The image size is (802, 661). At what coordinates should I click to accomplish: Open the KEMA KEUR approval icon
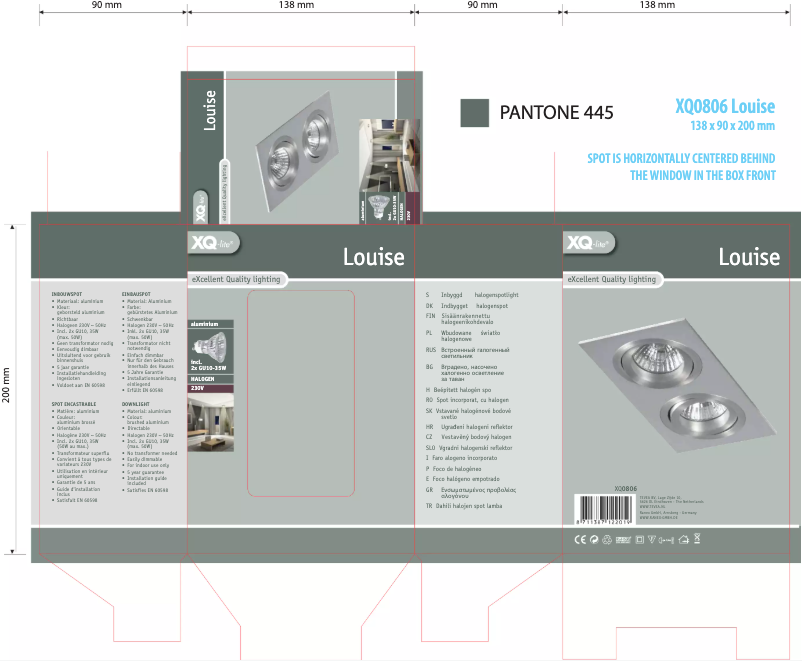[x=622, y=539]
